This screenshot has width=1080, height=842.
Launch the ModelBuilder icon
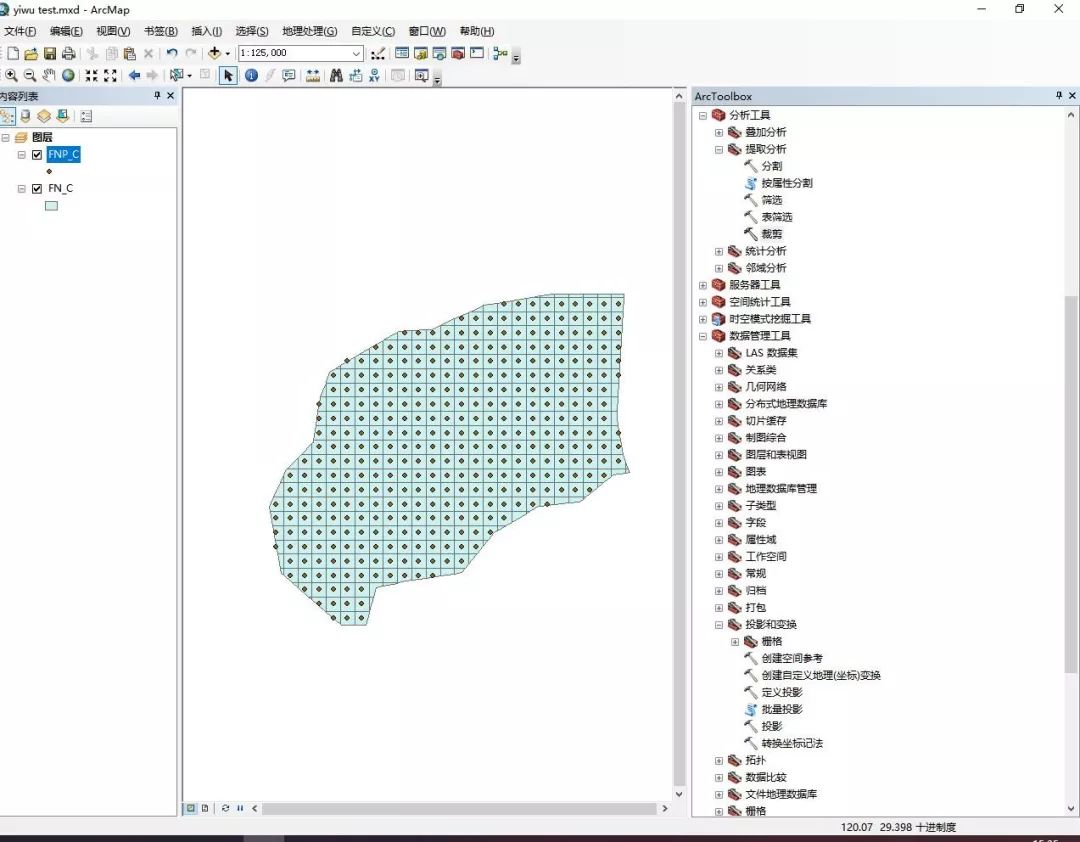click(501, 53)
